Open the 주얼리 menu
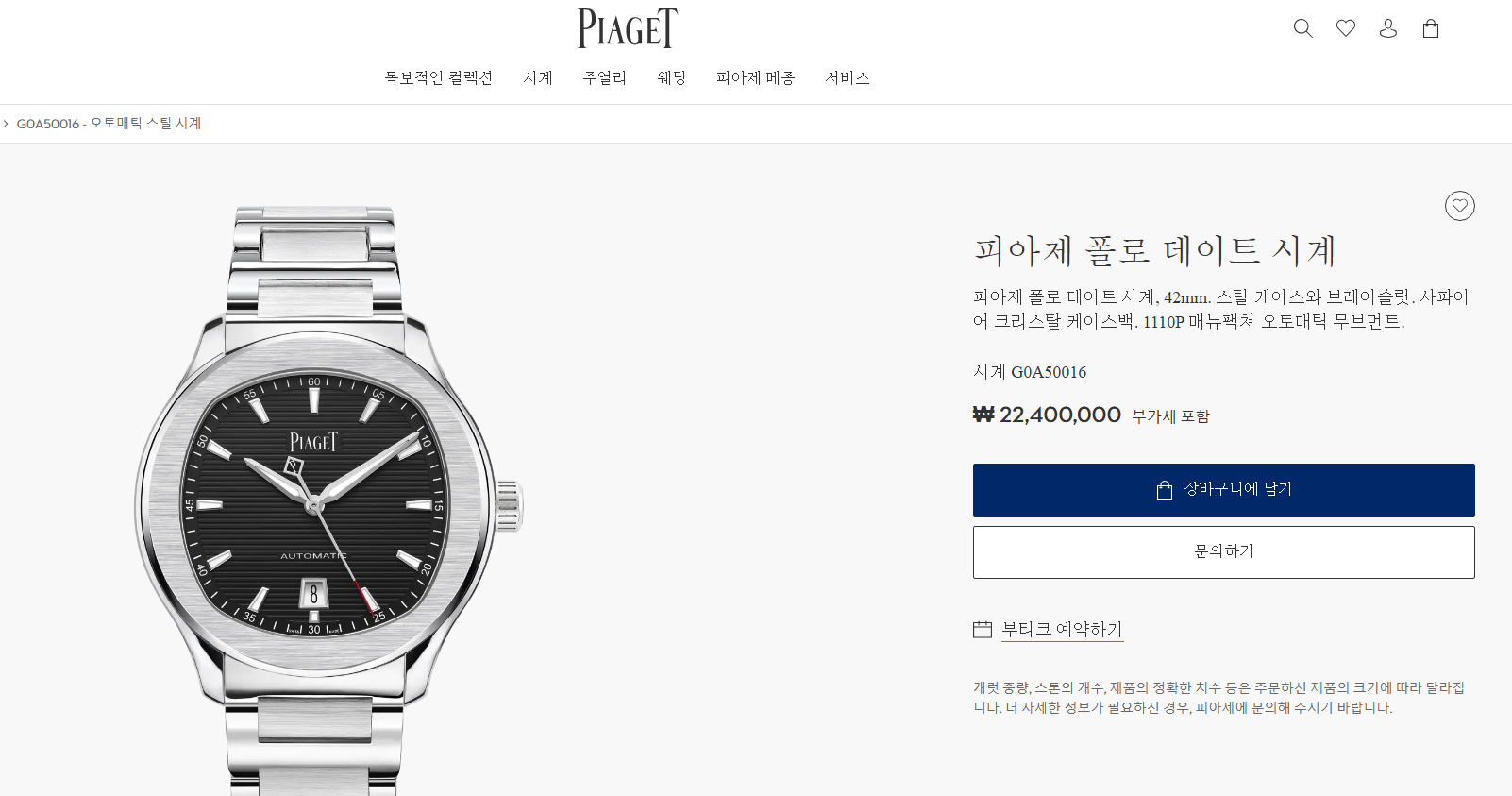The height and width of the screenshot is (796, 1512). click(605, 77)
